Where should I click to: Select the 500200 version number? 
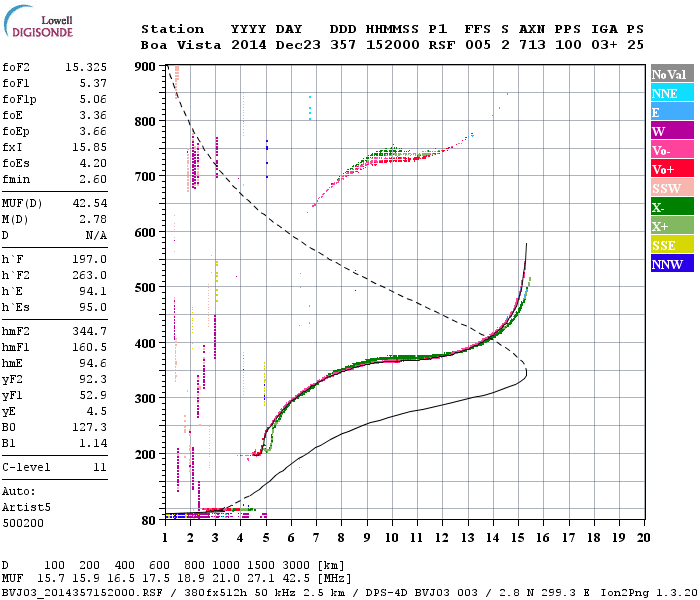23,524
